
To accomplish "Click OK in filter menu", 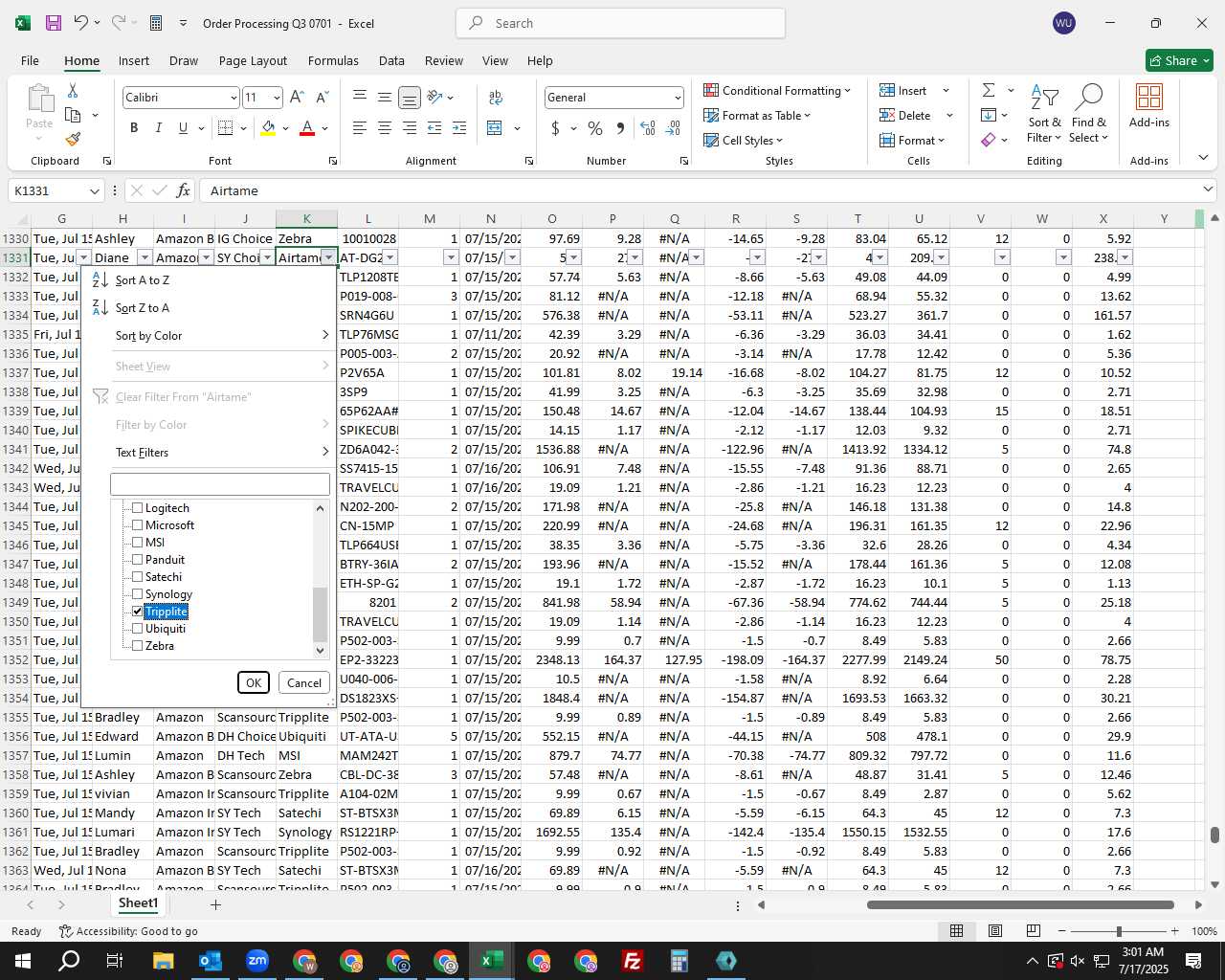I will coord(254,682).
